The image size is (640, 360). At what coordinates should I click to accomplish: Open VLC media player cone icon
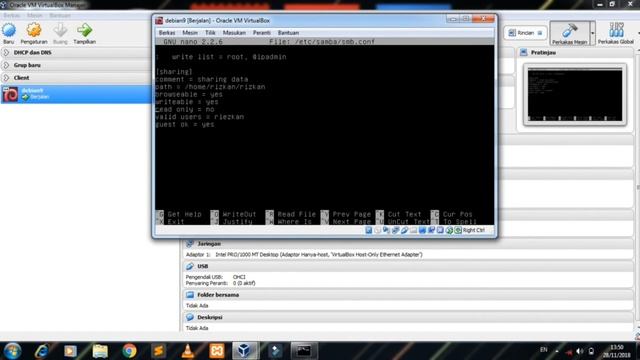point(188,351)
